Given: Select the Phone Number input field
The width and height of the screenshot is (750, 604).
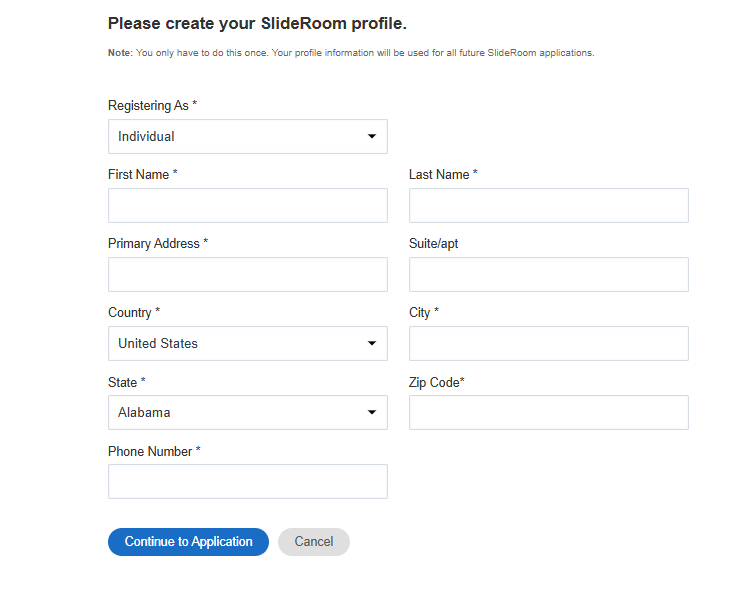Looking at the screenshot, I should [247, 482].
